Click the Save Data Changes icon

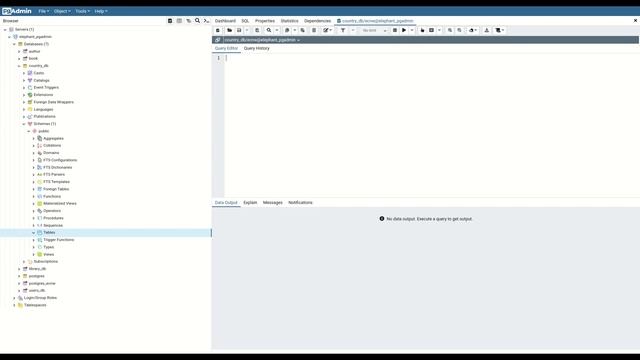coord(257,30)
